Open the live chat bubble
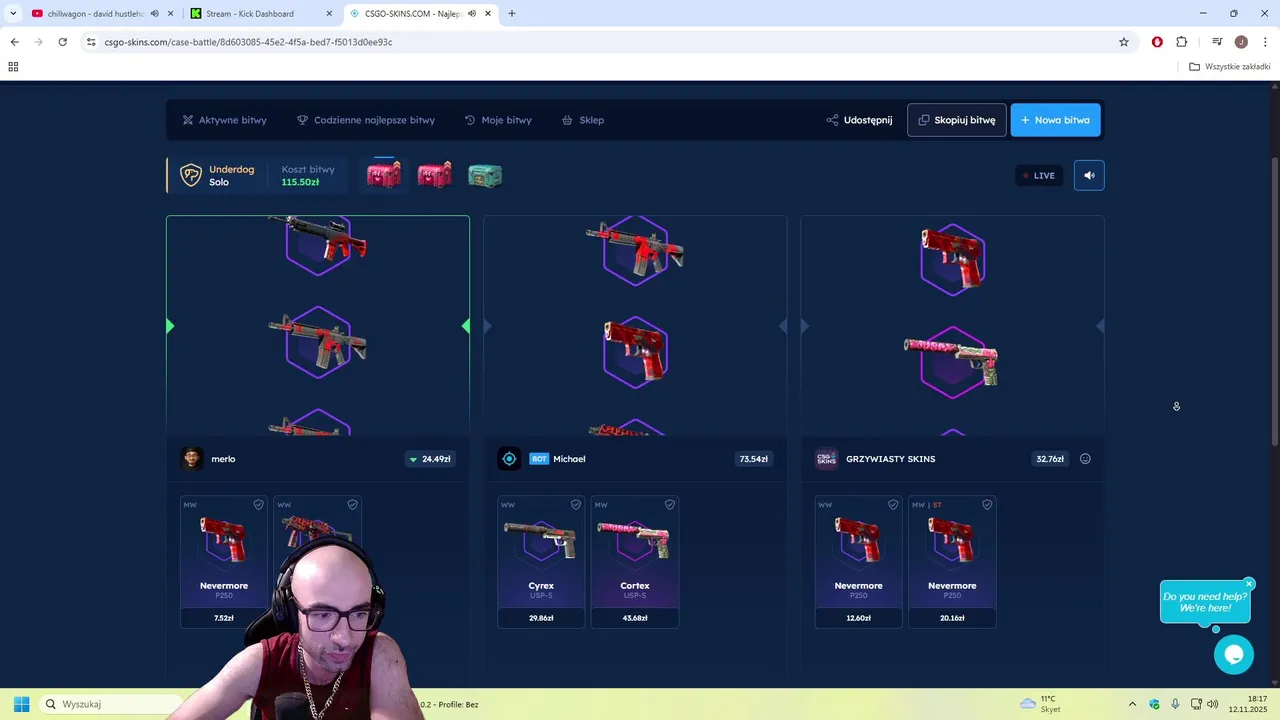Screen dimensions: 1280x720 (x=1233, y=655)
